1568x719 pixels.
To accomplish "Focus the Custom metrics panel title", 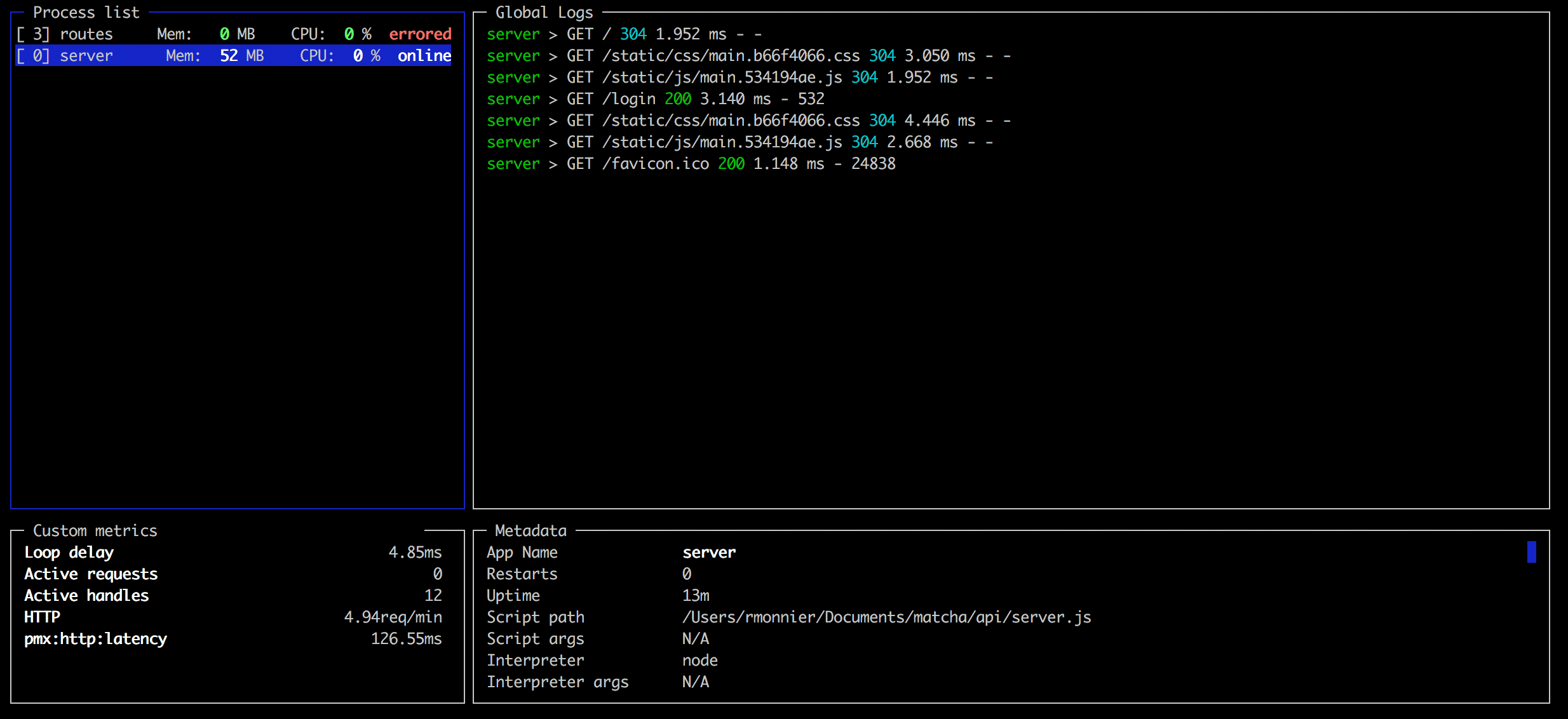I will (x=95, y=531).
